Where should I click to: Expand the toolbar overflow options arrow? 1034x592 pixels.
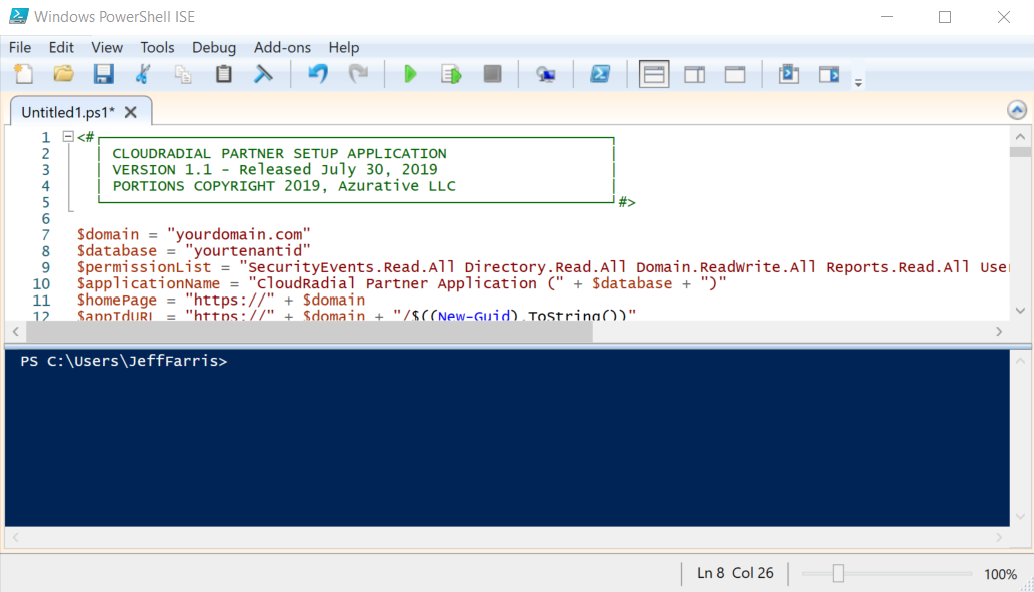[858, 83]
